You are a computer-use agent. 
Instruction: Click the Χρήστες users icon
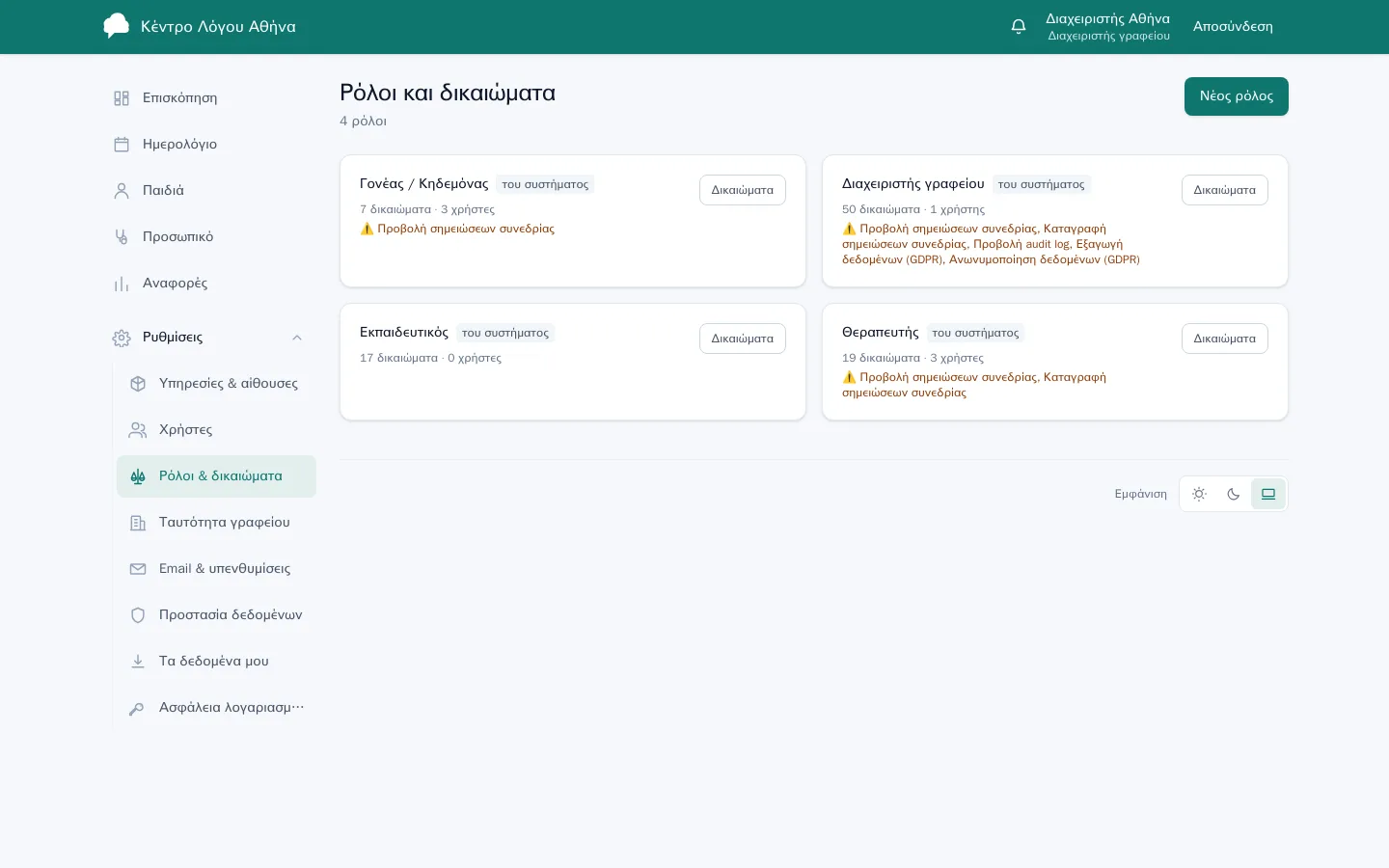point(138,430)
